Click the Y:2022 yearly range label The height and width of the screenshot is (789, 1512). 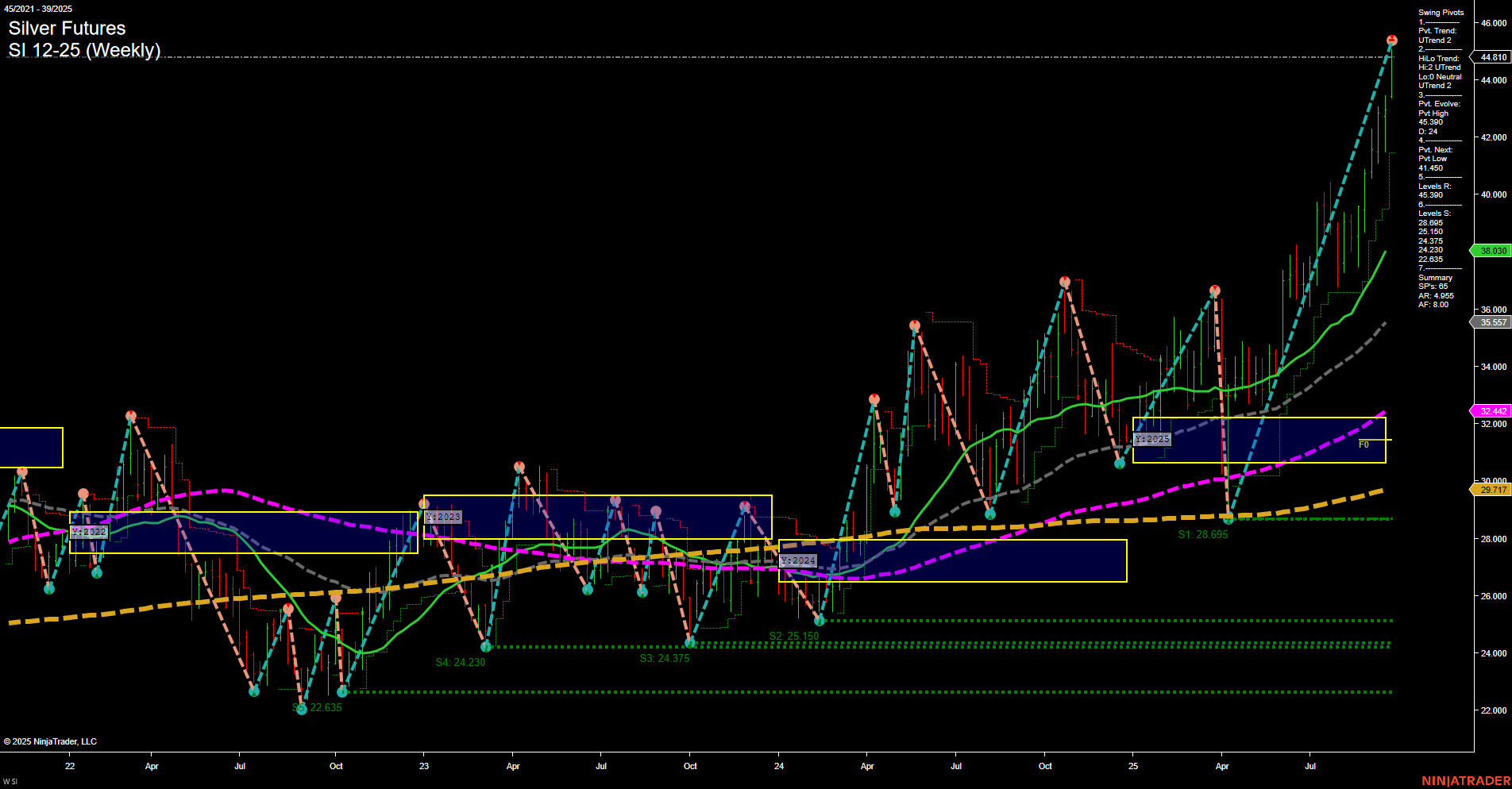(88, 532)
